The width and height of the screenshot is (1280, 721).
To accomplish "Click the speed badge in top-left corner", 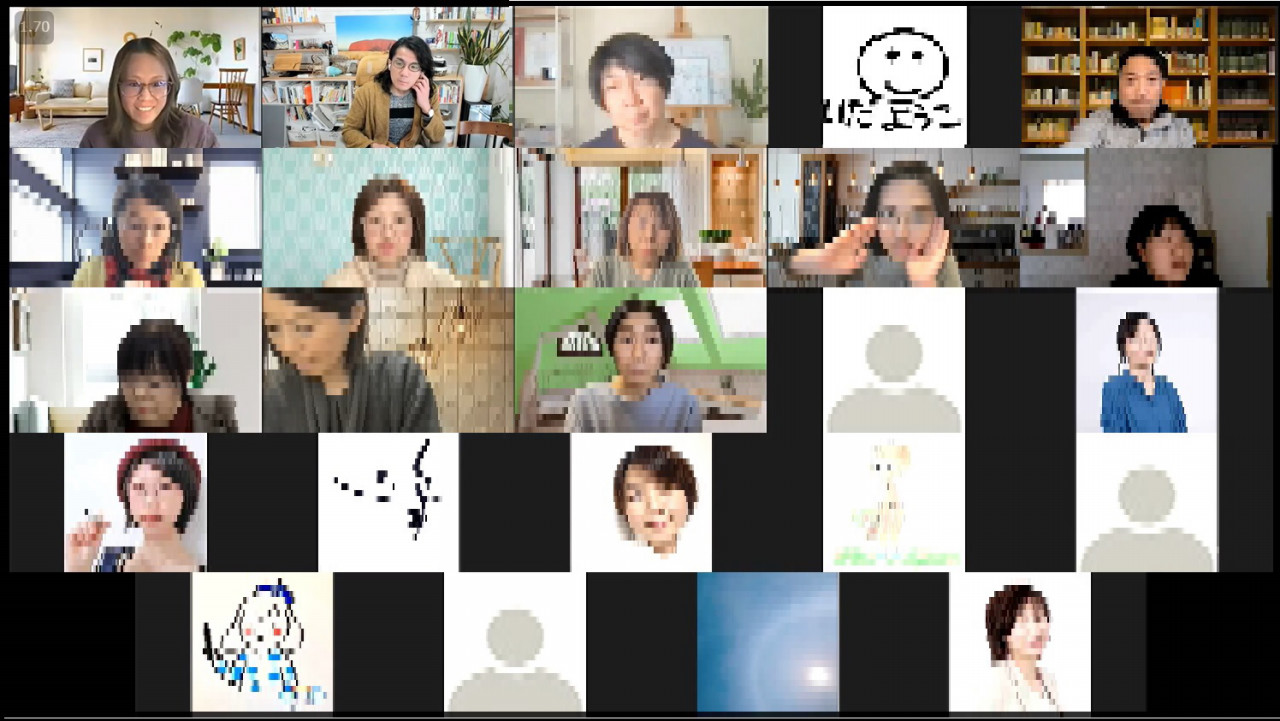I will (x=34, y=27).
